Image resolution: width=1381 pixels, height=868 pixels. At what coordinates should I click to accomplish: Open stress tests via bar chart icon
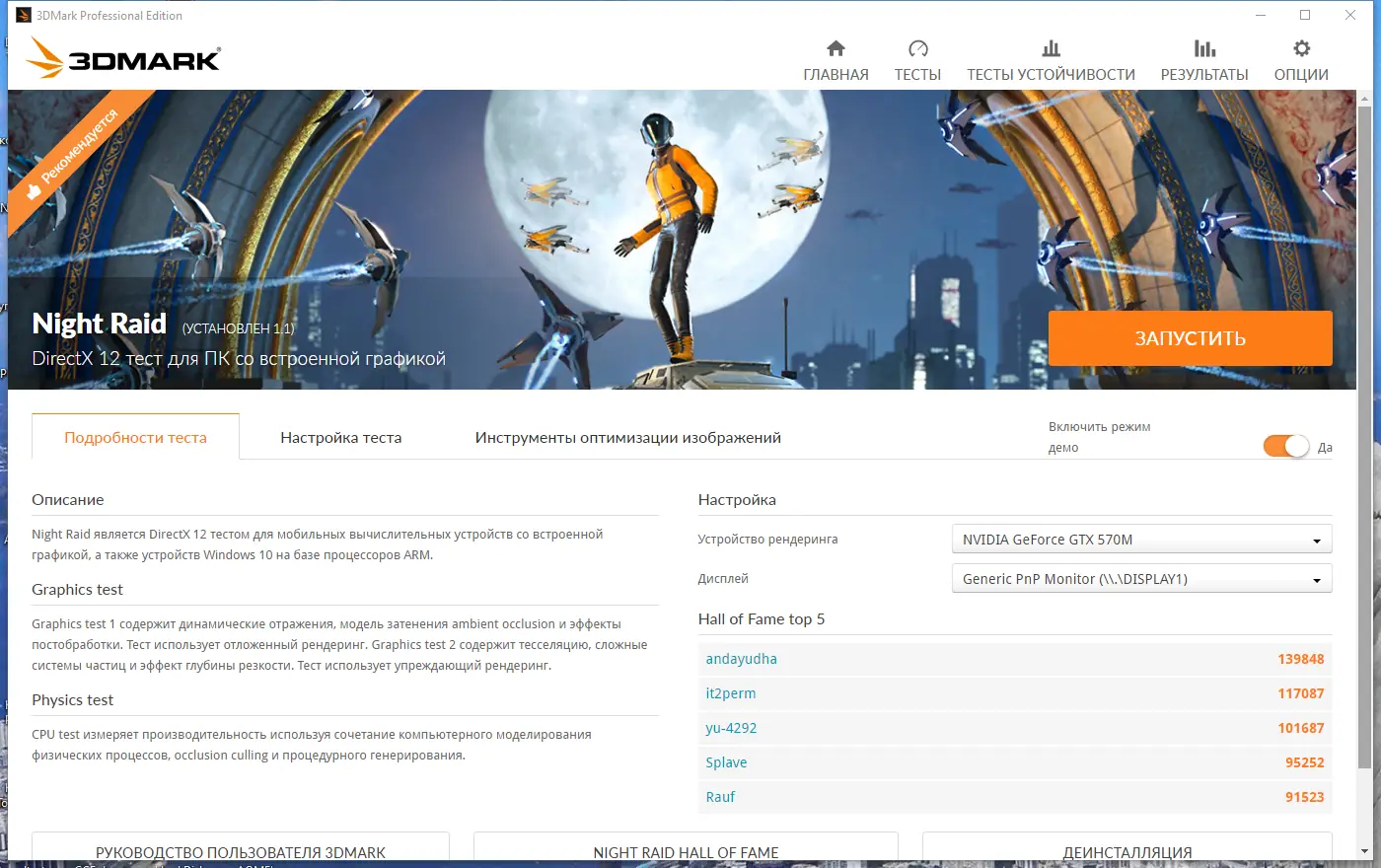click(1051, 49)
